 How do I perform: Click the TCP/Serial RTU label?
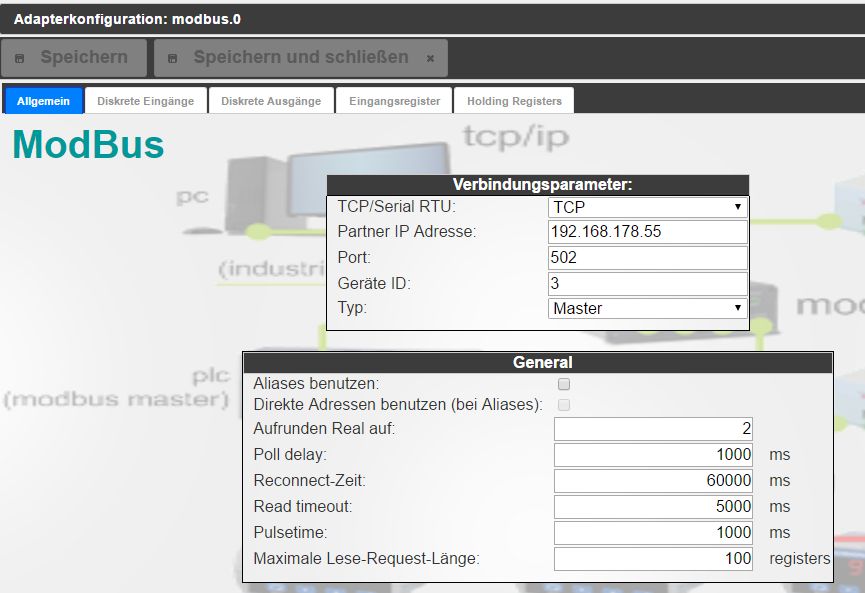[x=397, y=206]
